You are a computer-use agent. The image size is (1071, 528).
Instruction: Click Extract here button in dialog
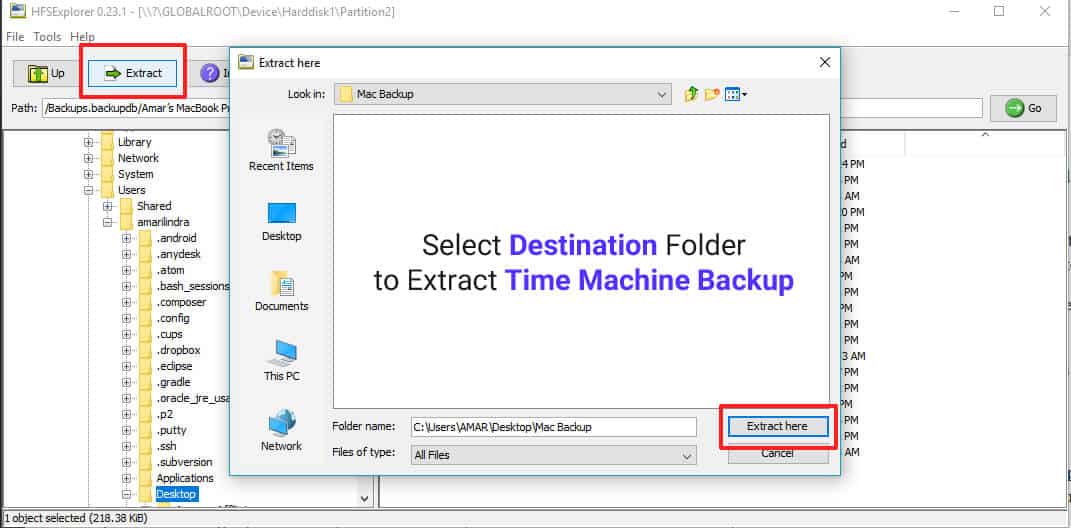(777, 426)
